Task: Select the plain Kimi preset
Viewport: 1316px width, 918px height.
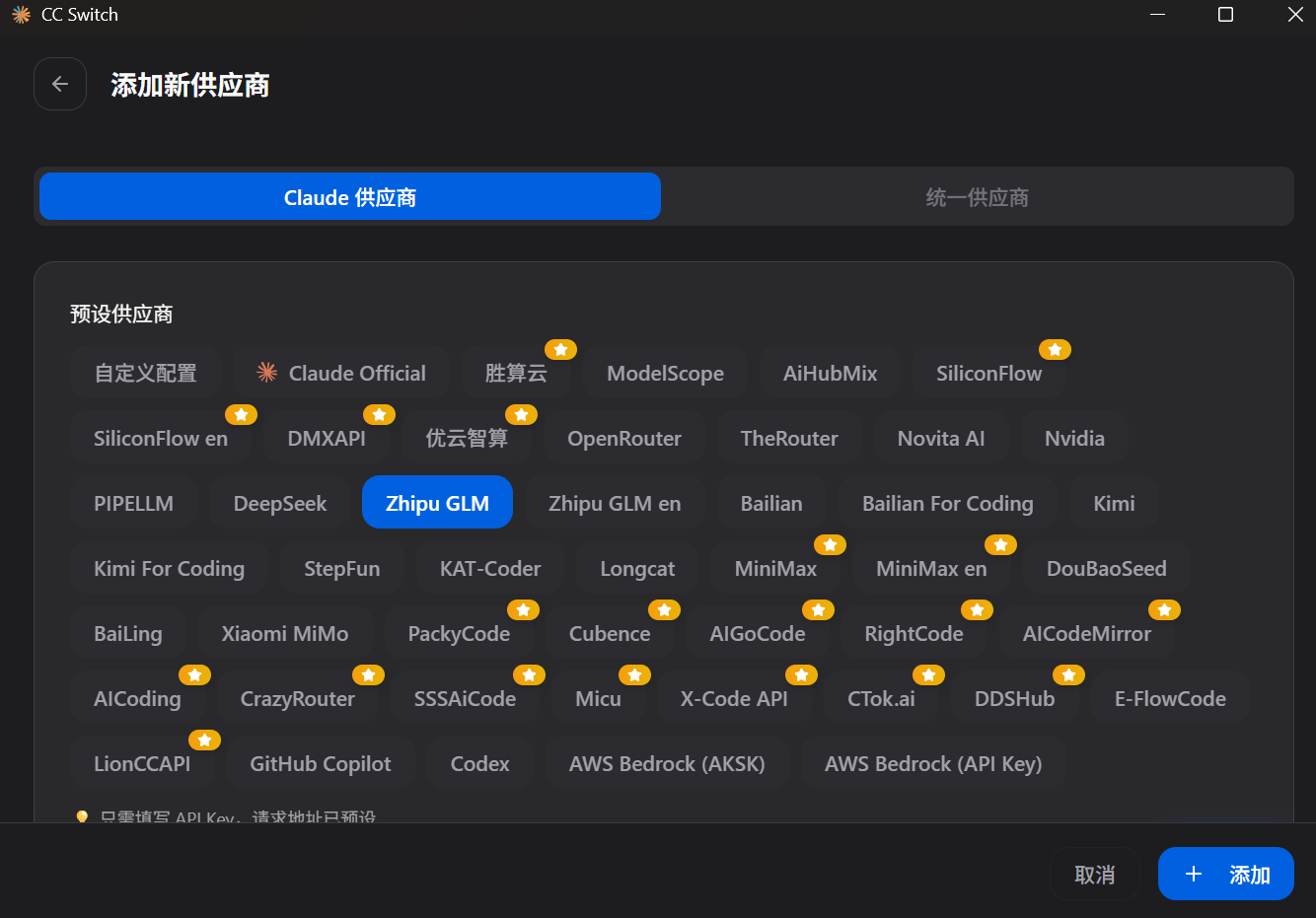Action: tap(1114, 503)
